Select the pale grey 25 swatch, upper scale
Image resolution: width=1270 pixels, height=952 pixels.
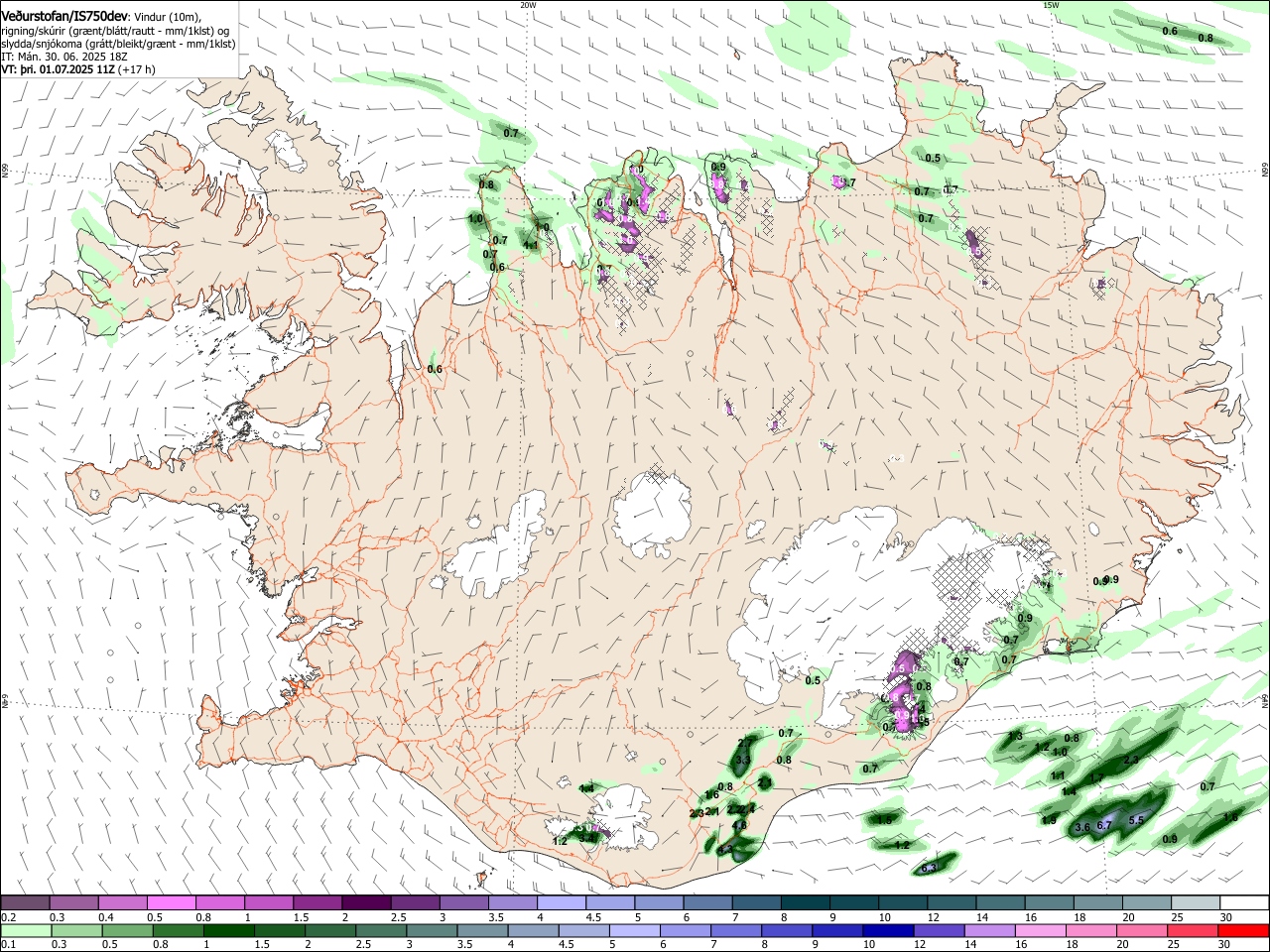pyautogui.click(x=1197, y=902)
